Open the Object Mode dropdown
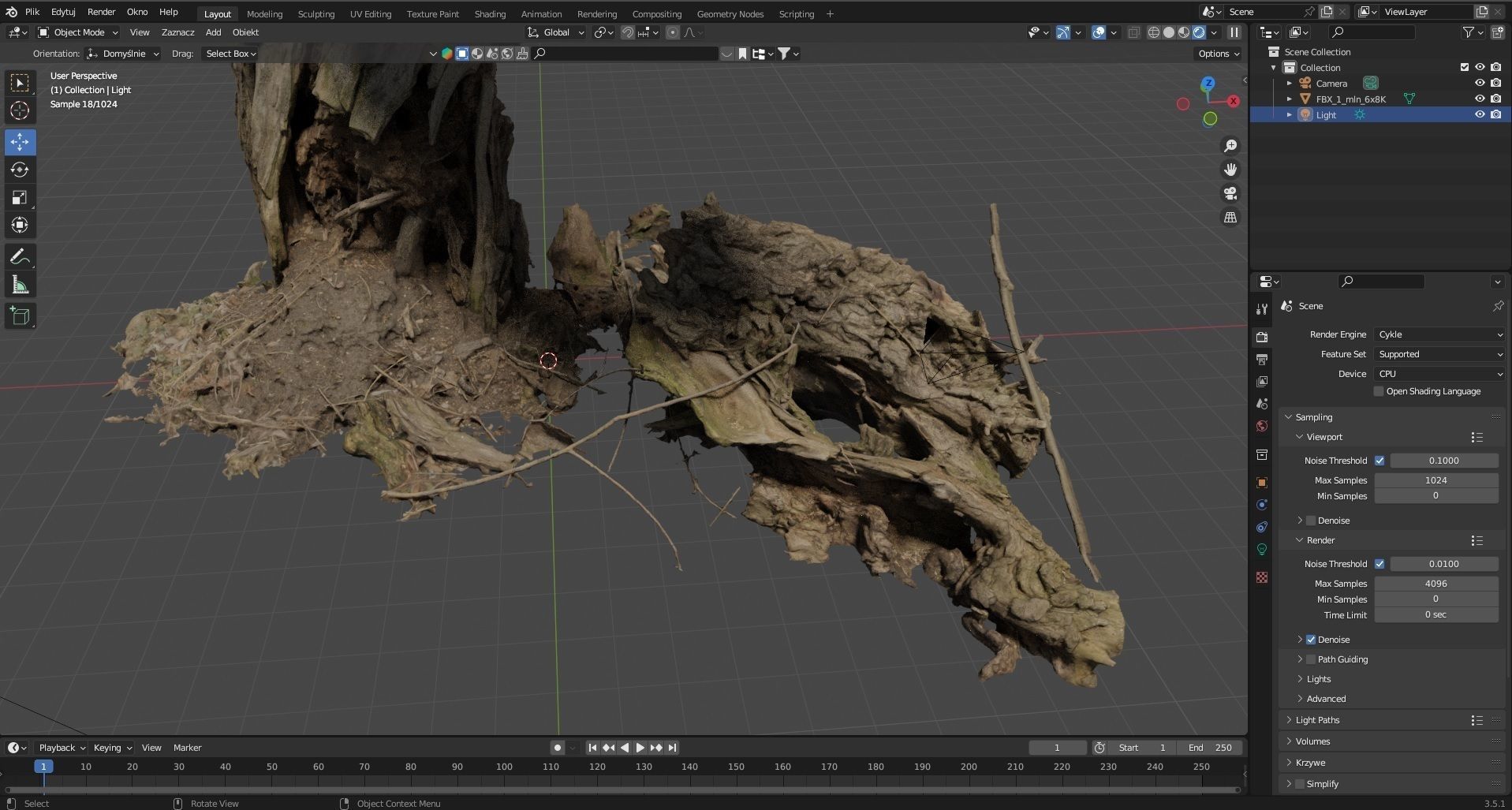This screenshot has width=1512, height=810. pyautogui.click(x=78, y=32)
